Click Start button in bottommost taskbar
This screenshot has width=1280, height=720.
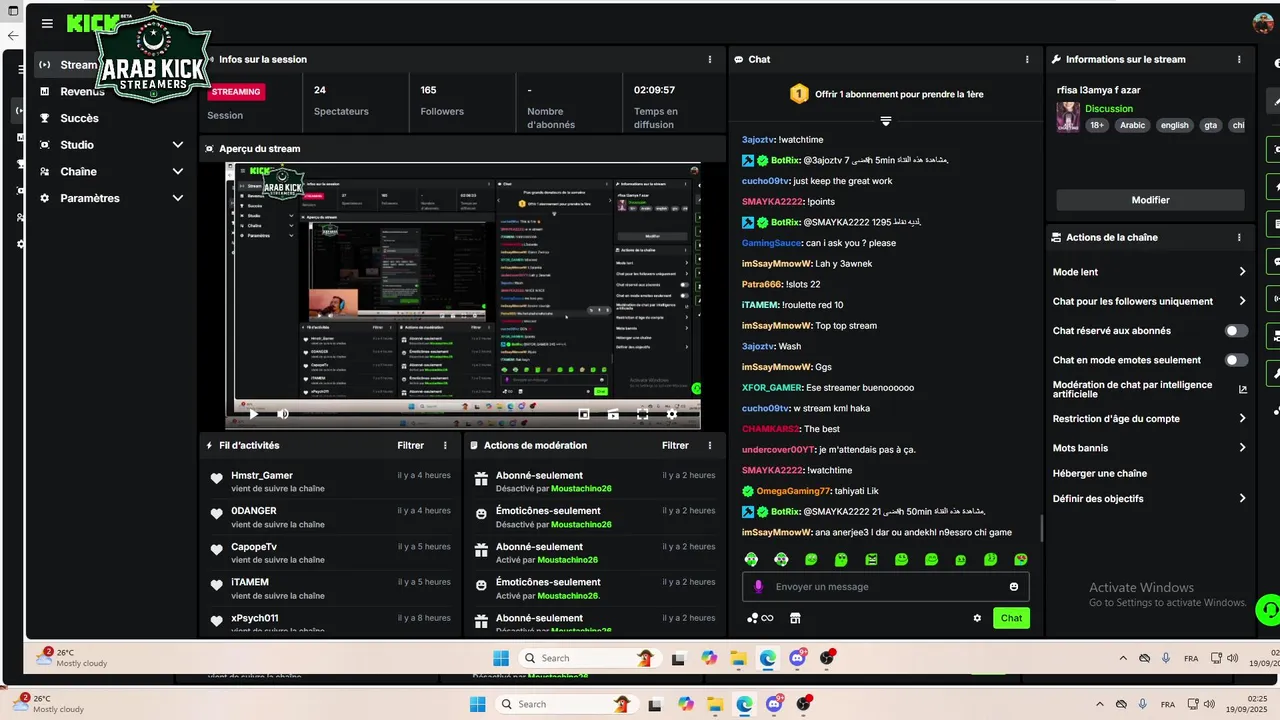pyautogui.click(x=477, y=704)
